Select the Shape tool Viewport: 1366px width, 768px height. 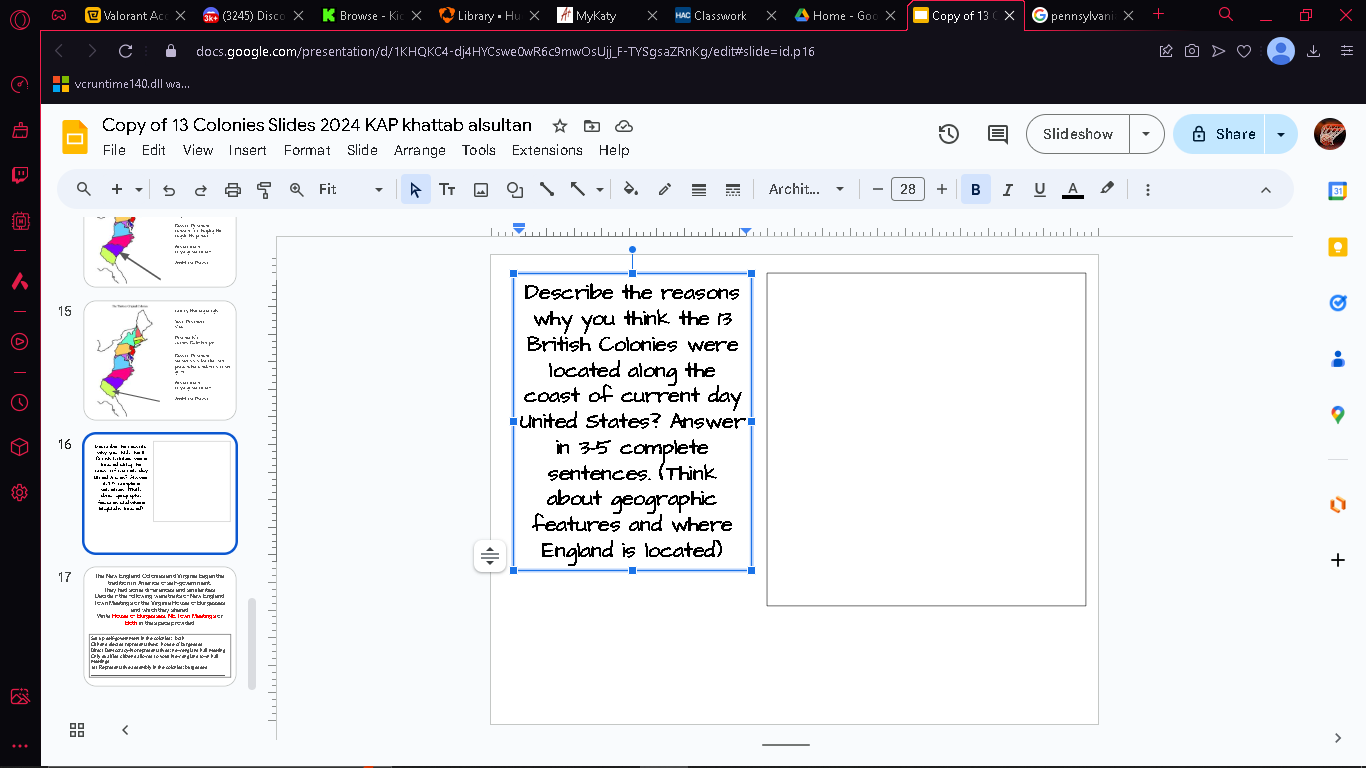[514, 189]
